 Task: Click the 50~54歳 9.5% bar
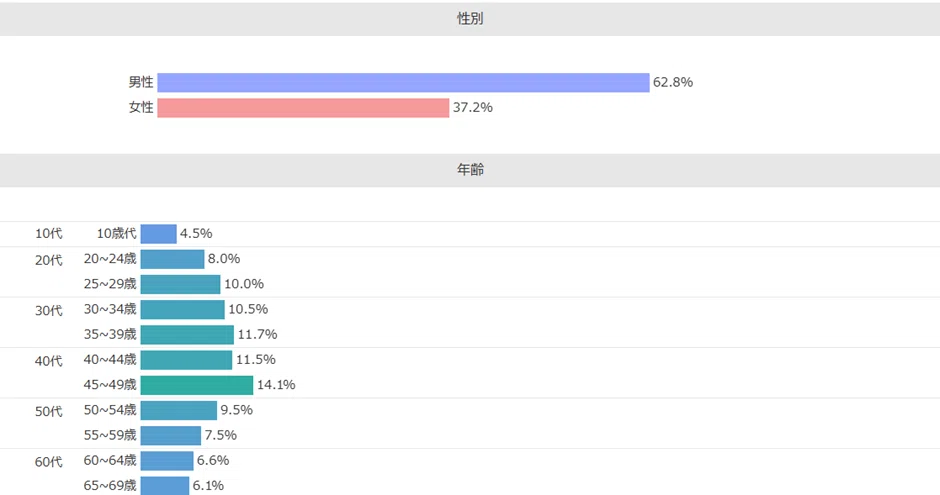179,410
